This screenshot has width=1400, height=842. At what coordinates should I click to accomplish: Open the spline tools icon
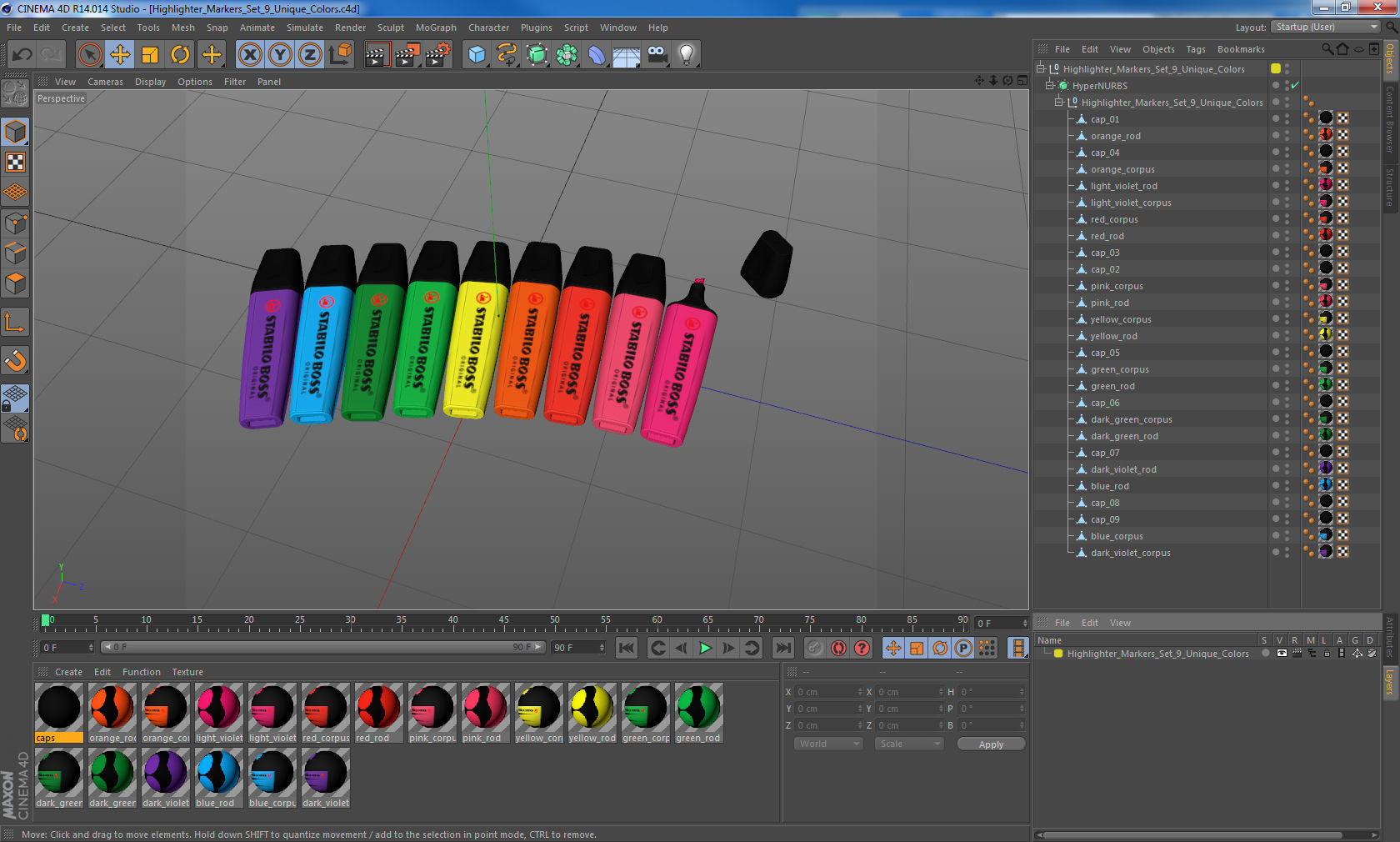click(507, 55)
